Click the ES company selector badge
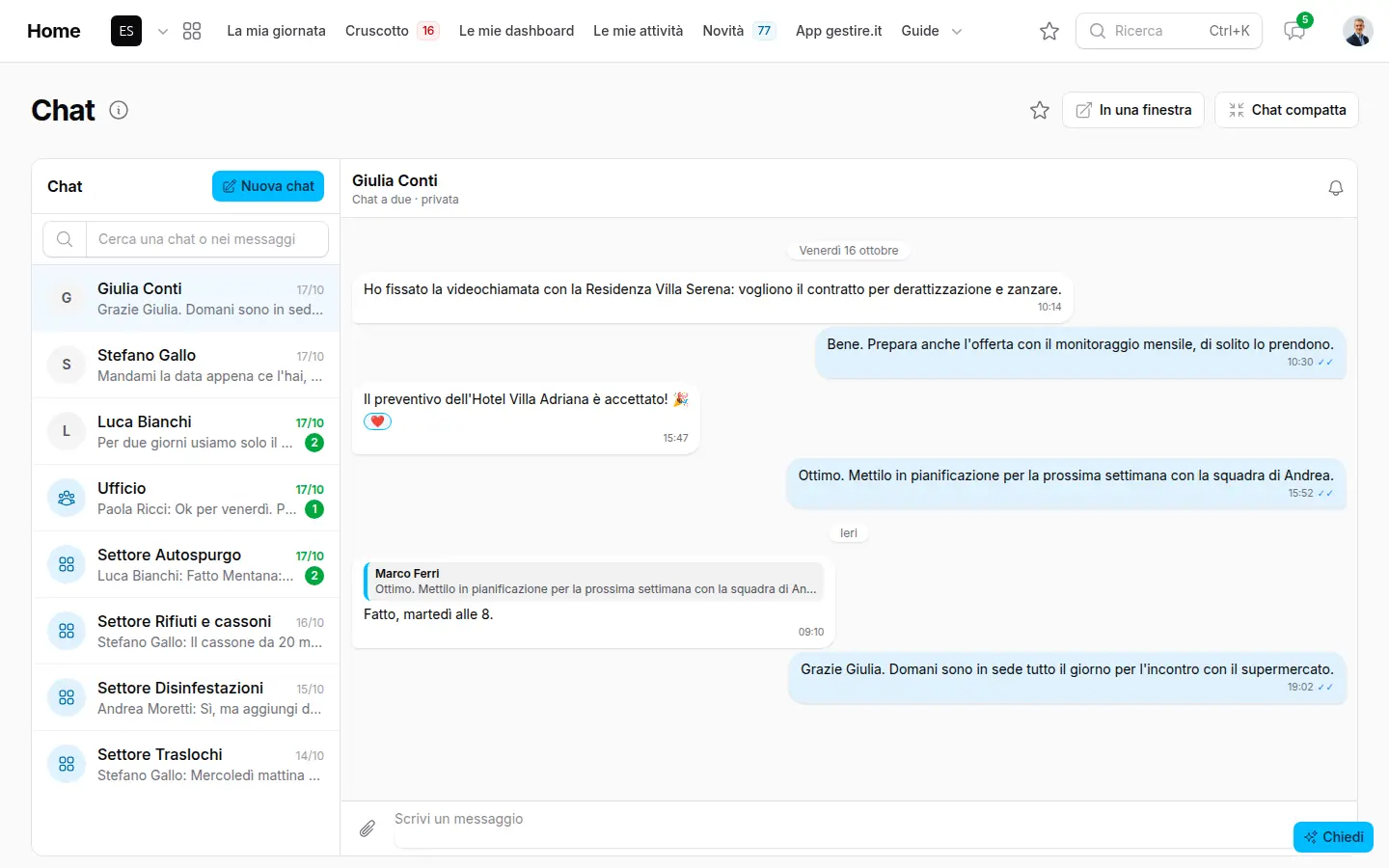Screen dimensions: 1389x868 click(126, 31)
